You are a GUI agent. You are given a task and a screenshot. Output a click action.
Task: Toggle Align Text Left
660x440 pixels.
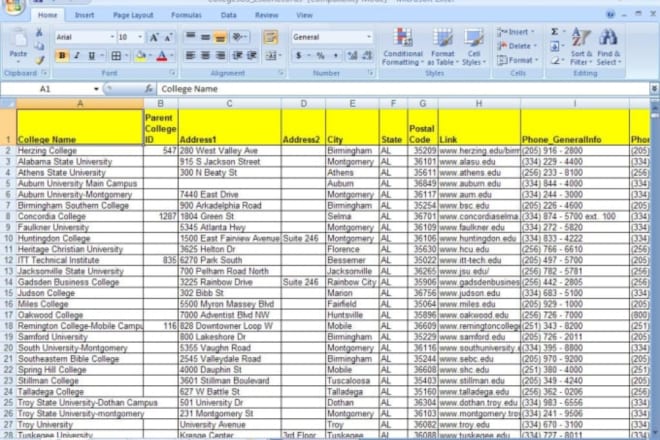click(x=190, y=55)
